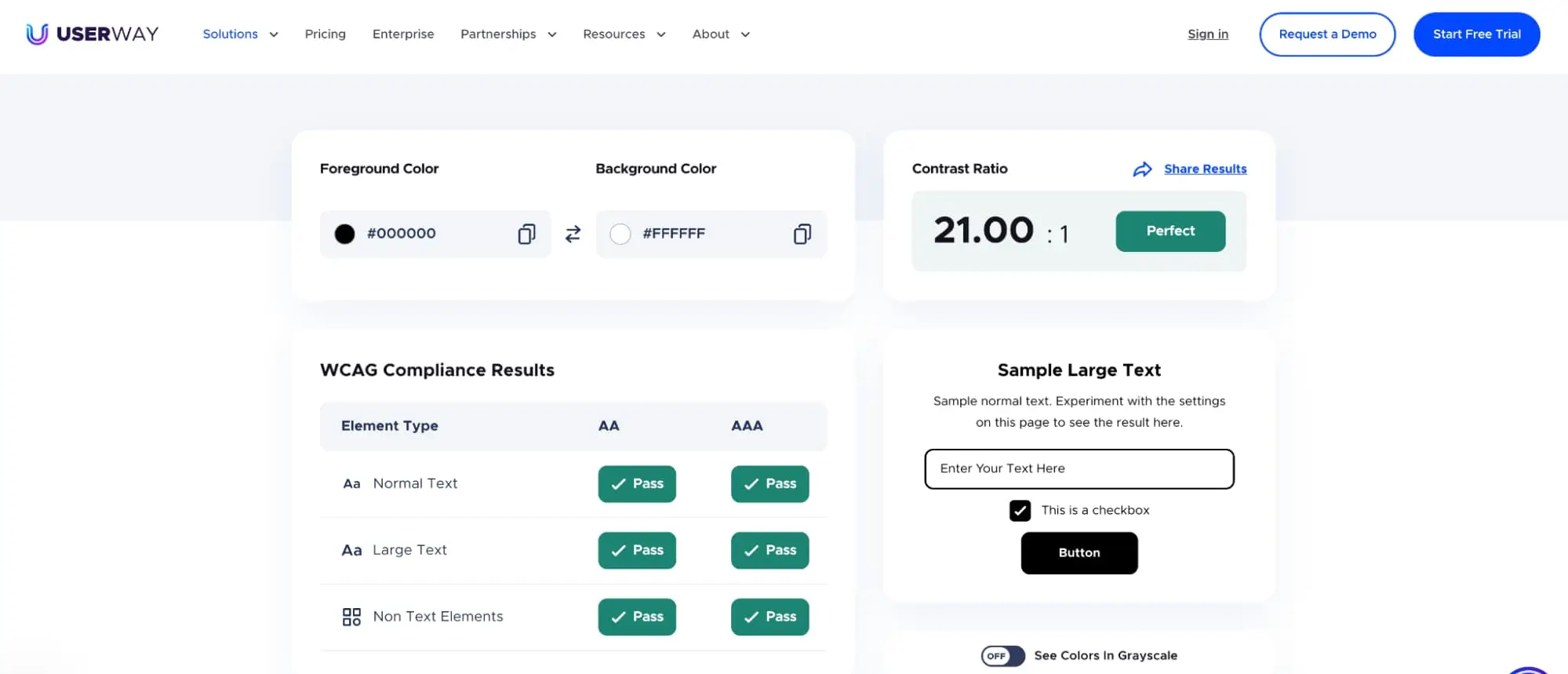The width and height of the screenshot is (1568, 674).
Task: Go to the Pricing page
Action: pos(325,35)
